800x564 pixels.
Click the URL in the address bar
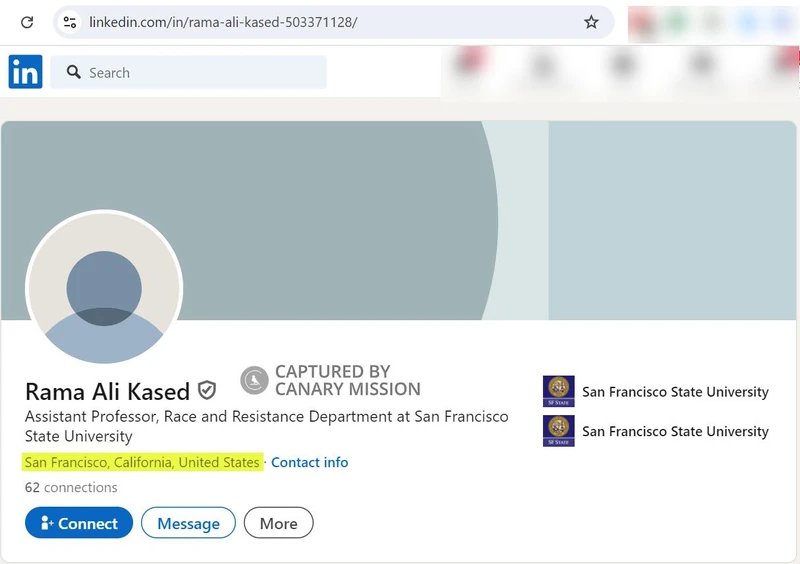coord(223,22)
